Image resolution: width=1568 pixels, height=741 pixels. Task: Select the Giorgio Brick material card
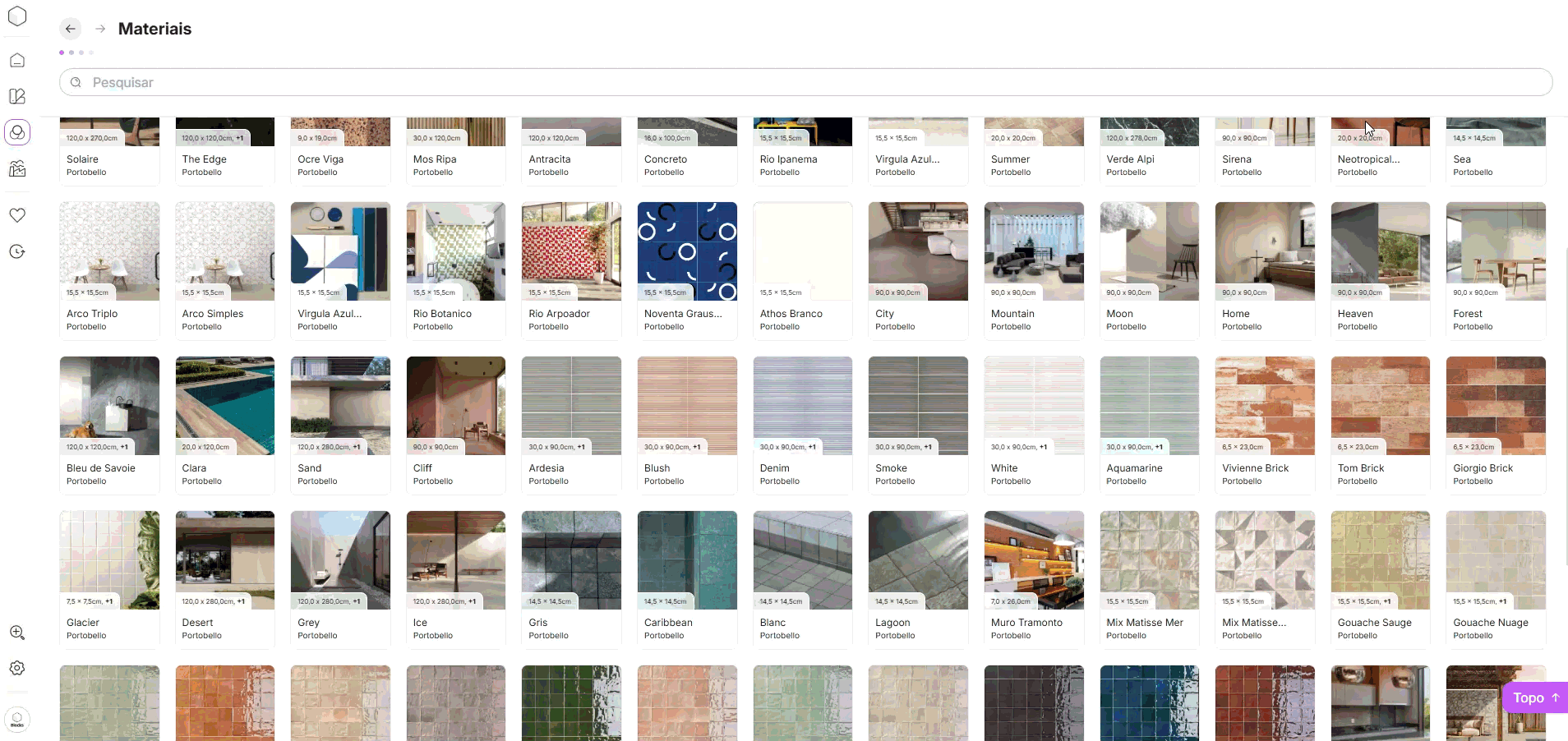tap(1496, 425)
